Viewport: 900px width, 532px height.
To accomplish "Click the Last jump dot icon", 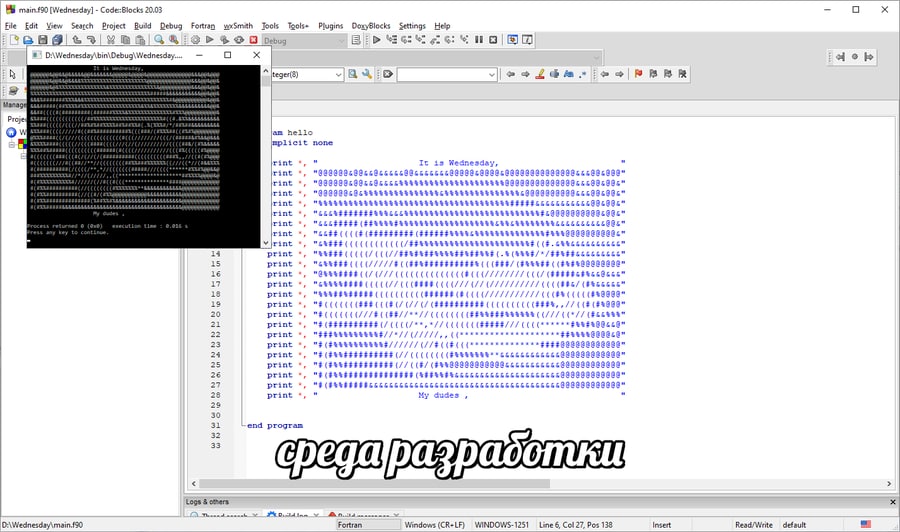I will (855, 56).
